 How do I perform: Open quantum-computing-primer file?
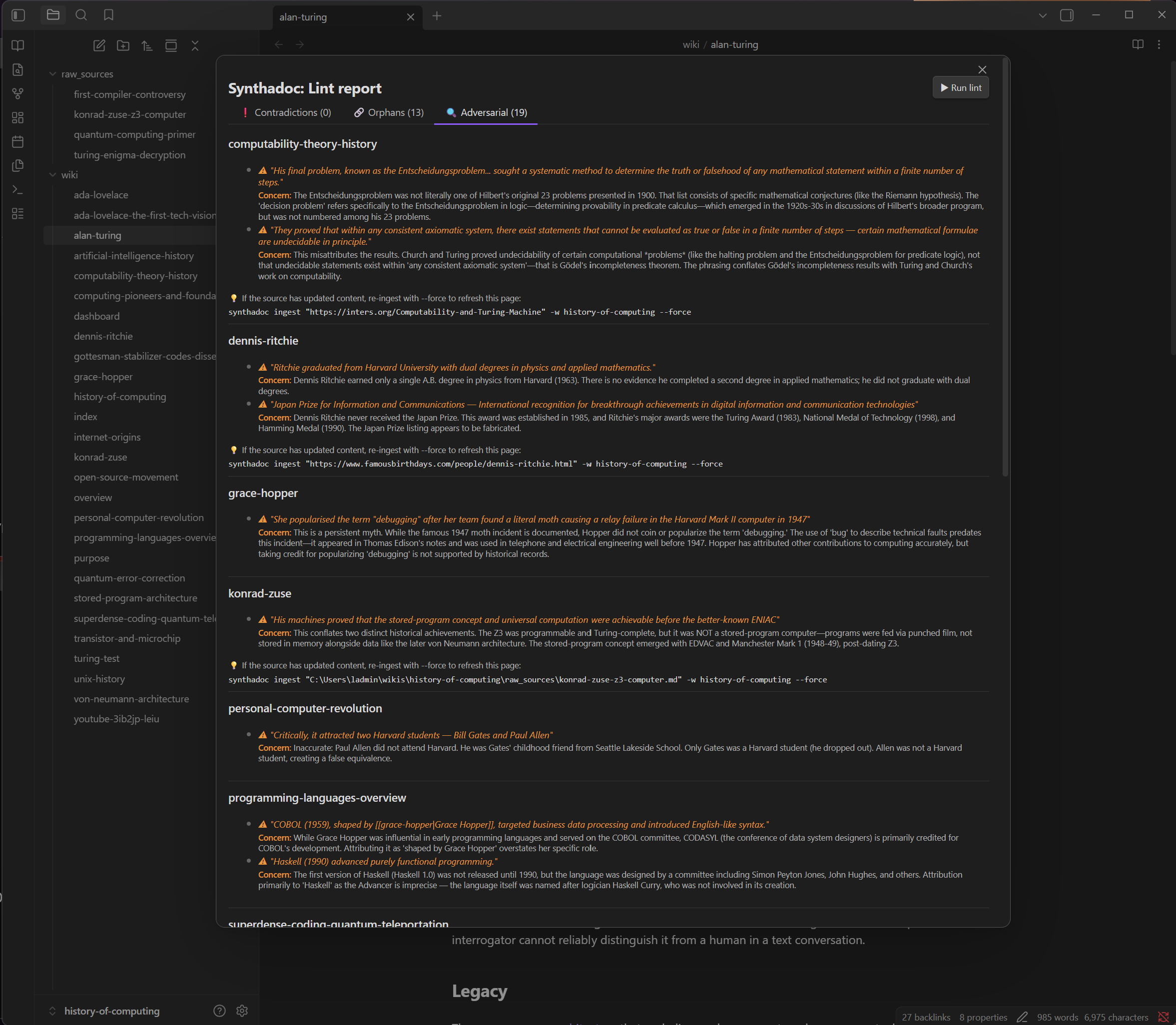click(134, 134)
